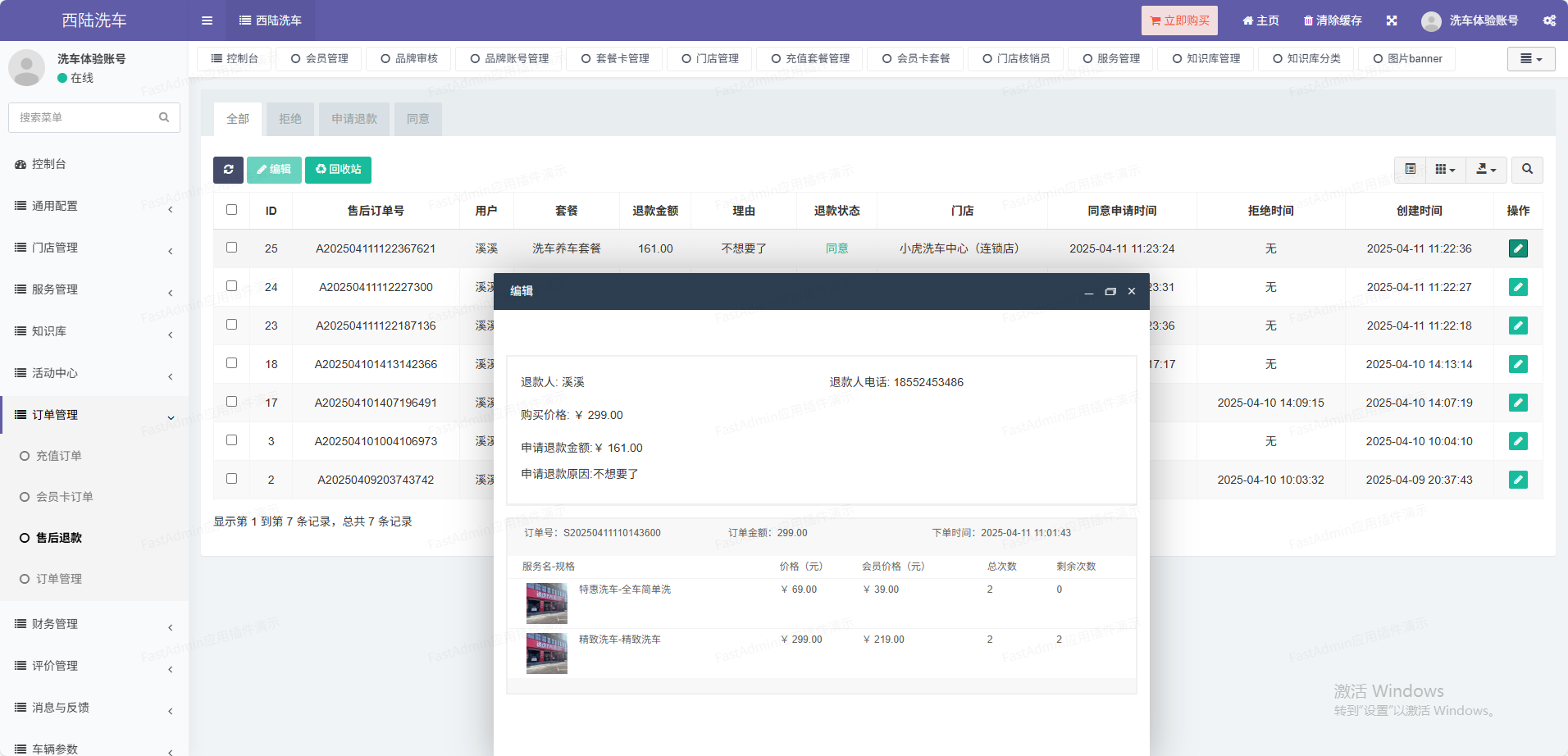Select the checkbox for row ID 25
This screenshot has width=1568, height=756.
(x=232, y=248)
